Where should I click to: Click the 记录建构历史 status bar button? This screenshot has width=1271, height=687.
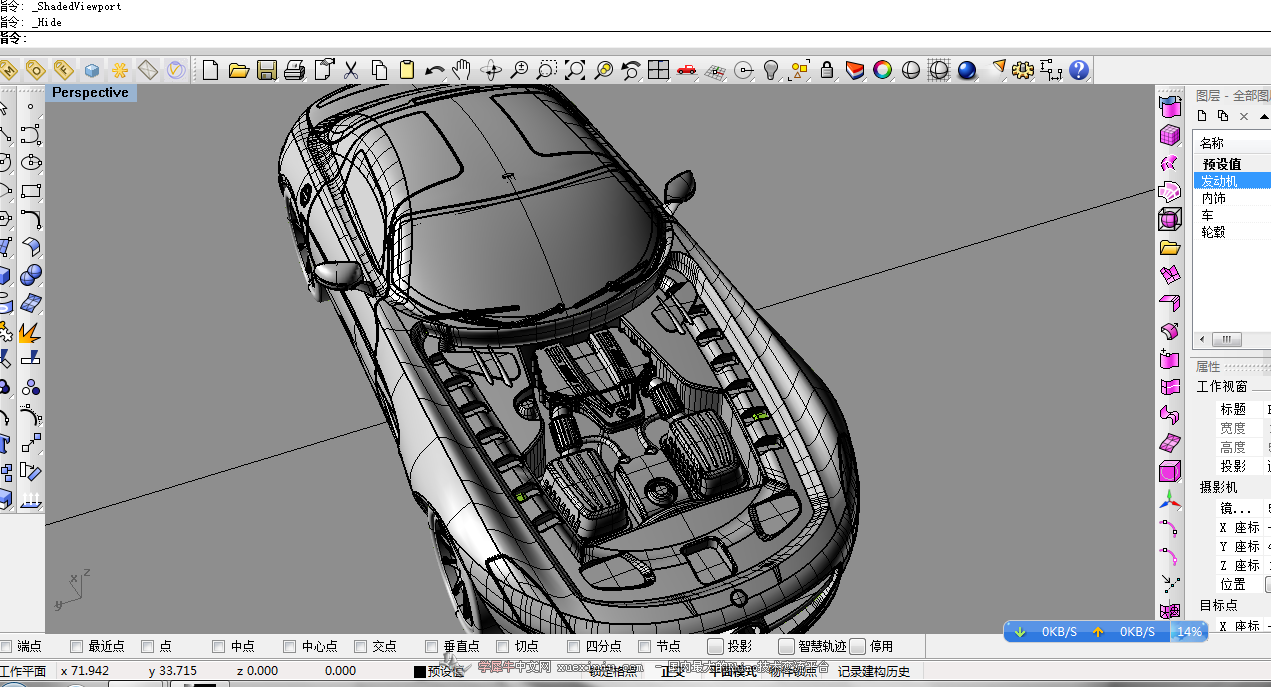874,672
